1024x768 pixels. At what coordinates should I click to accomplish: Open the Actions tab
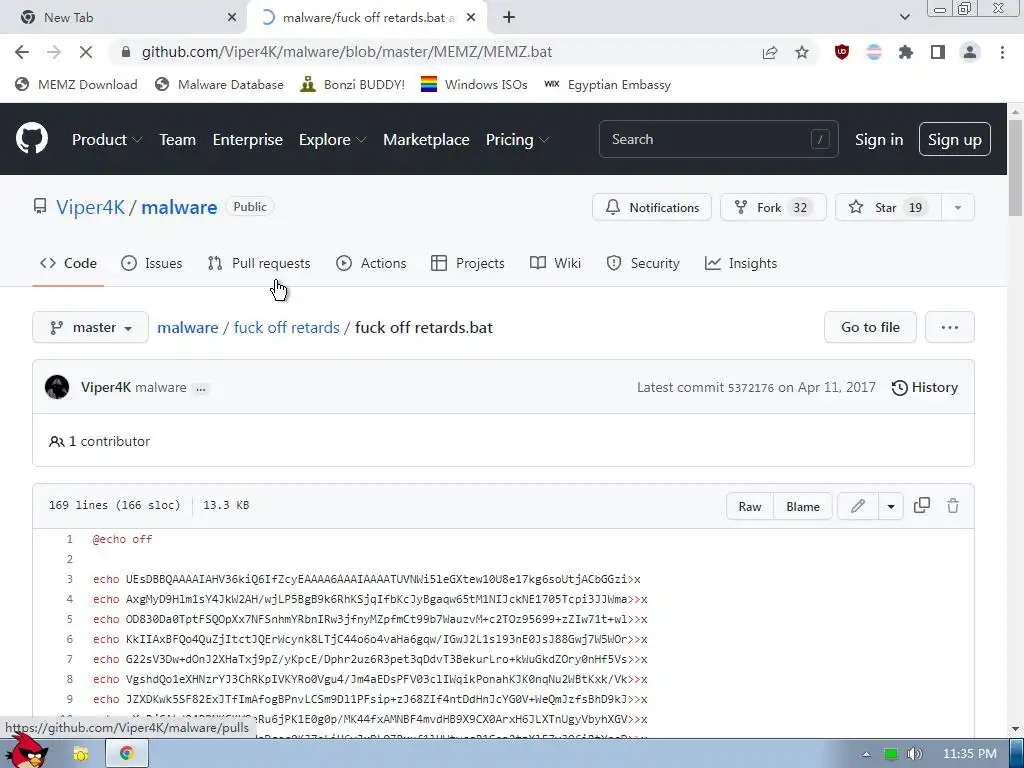pos(371,263)
